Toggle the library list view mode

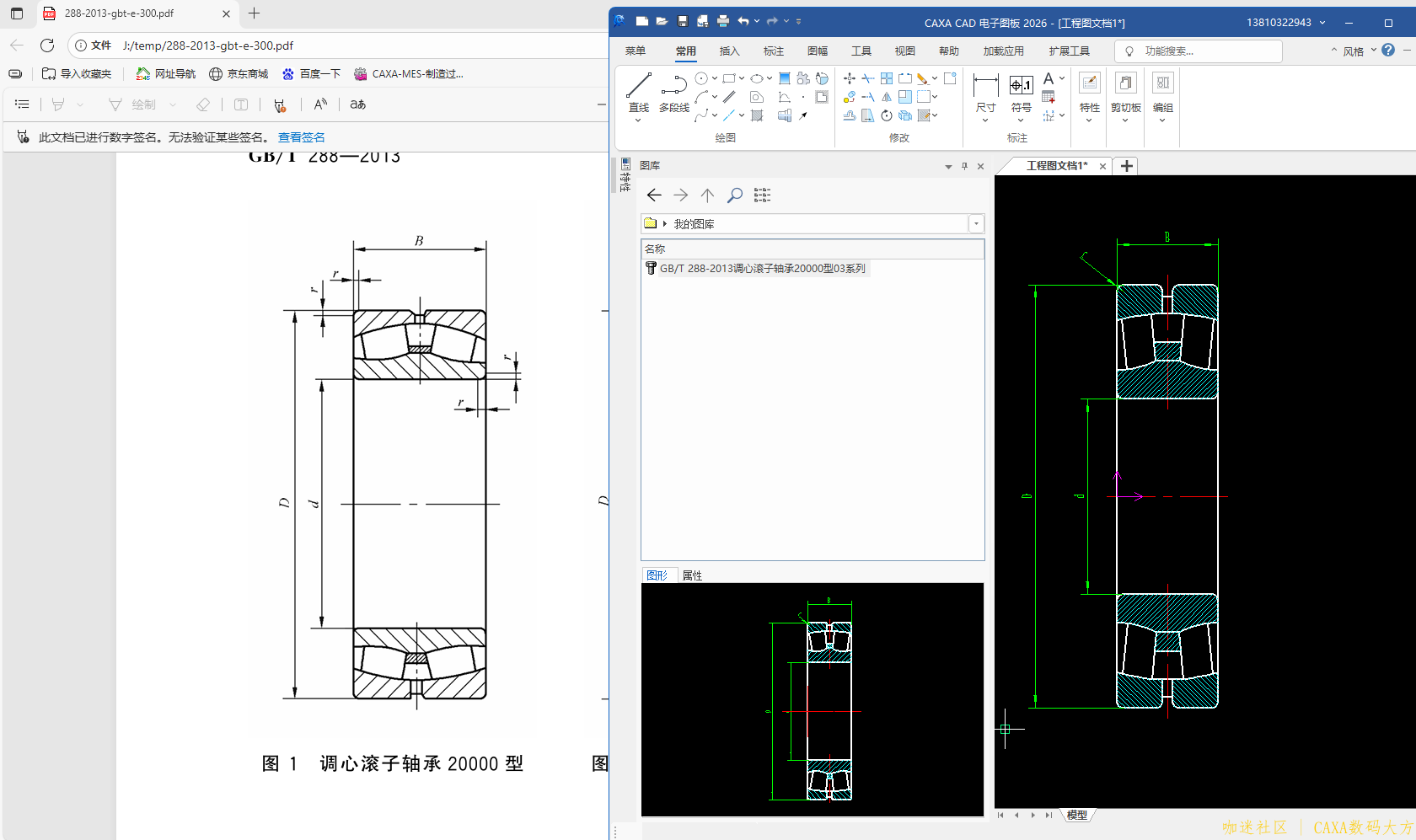(762, 195)
